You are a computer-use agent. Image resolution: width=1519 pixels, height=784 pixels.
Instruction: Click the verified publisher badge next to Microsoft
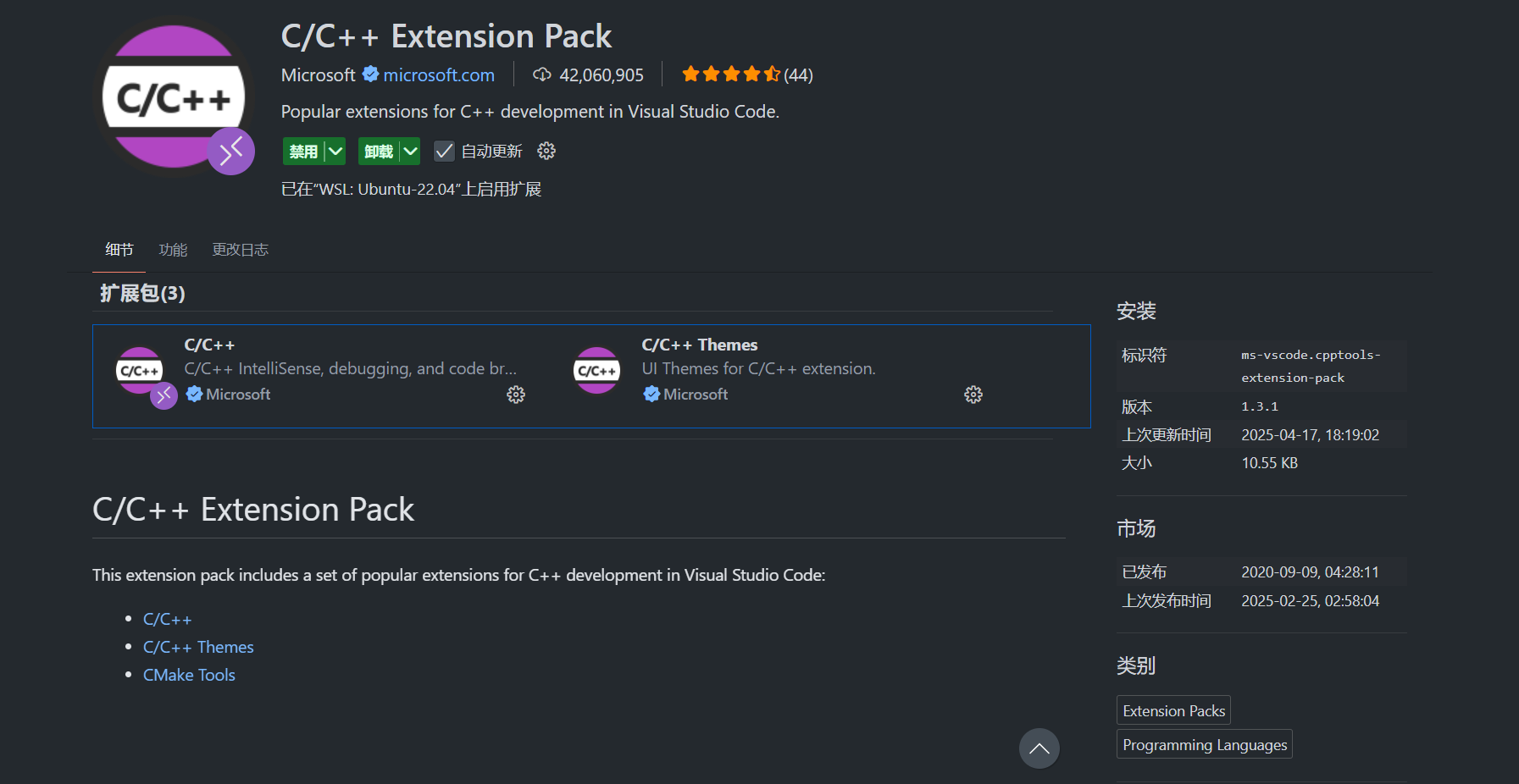(370, 75)
